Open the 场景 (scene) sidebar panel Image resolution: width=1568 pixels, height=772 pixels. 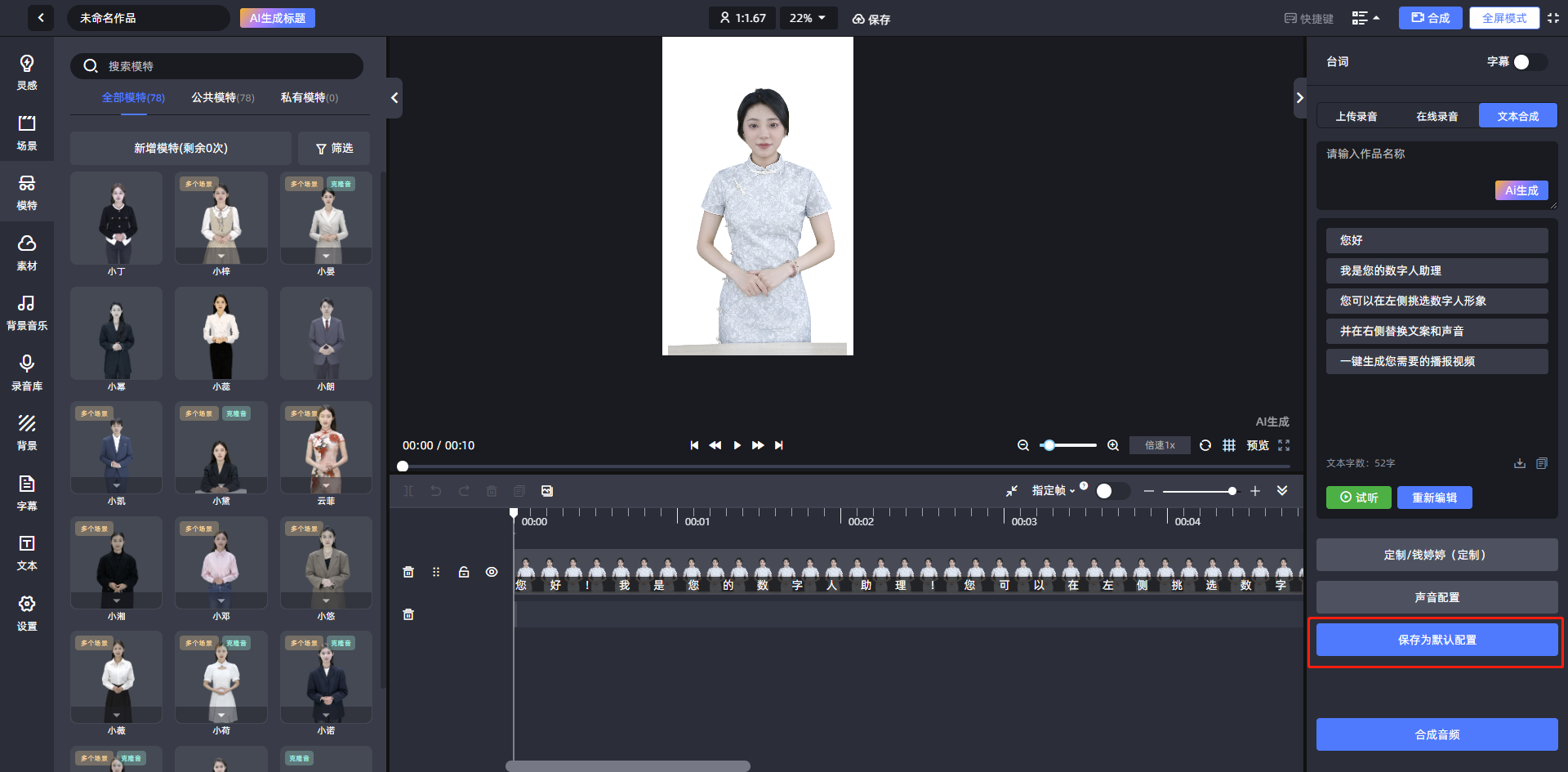[27, 132]
